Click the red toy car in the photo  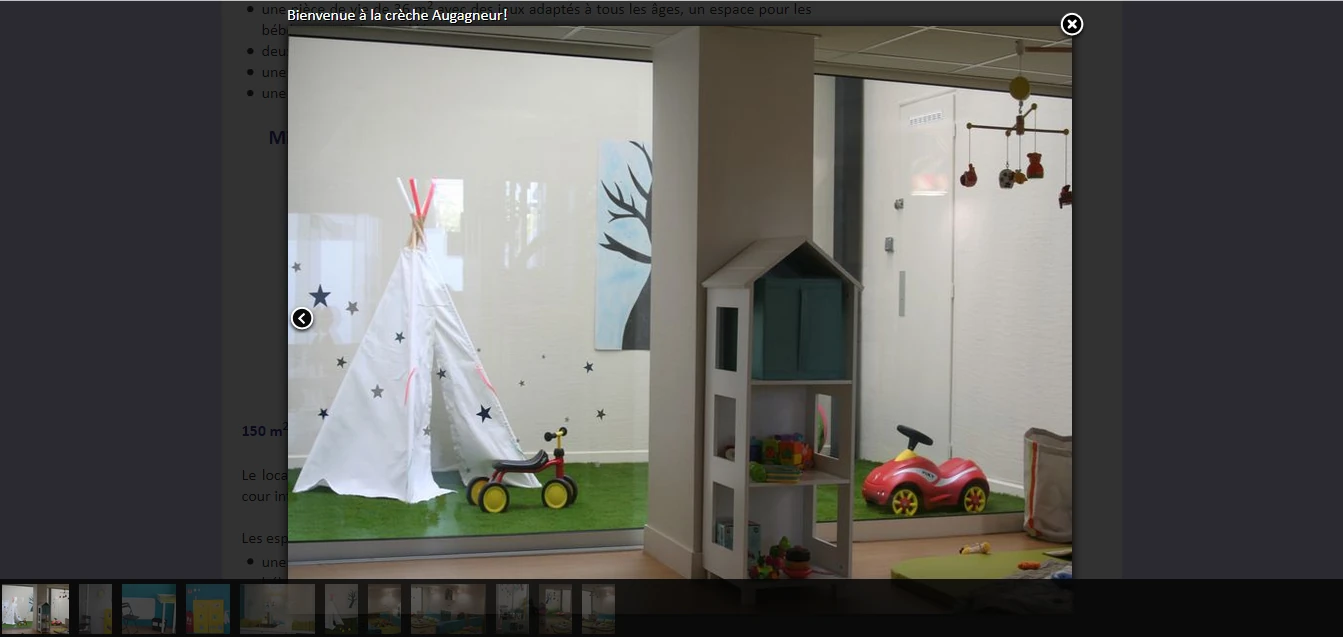[x=924, y=475]
